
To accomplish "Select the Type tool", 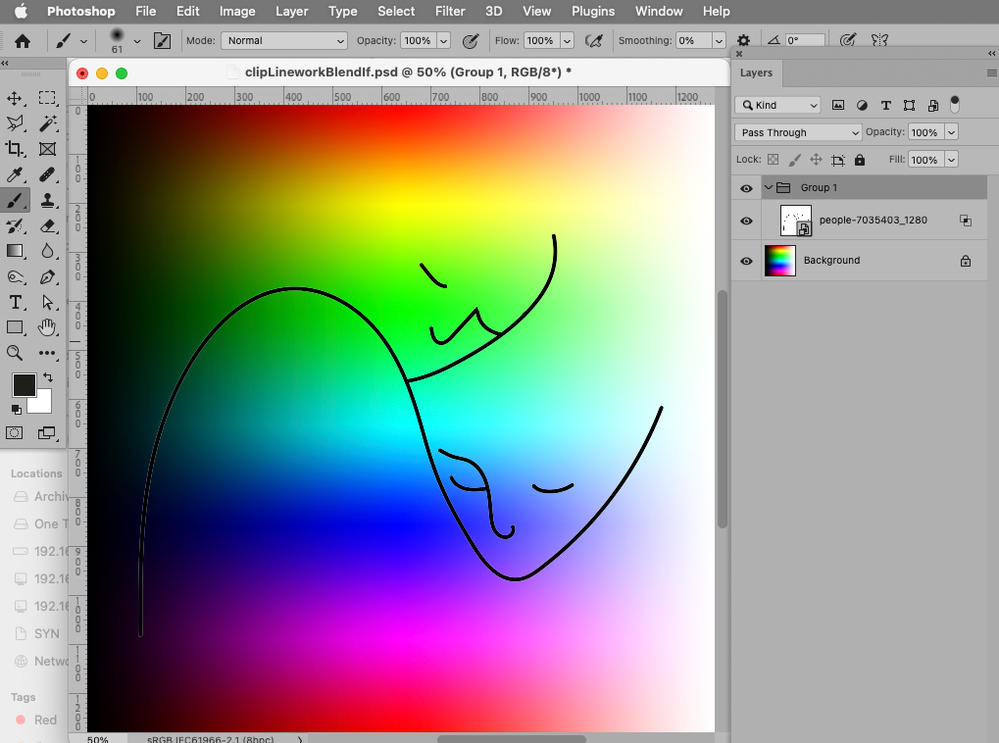I will click(x=15, y=302).
